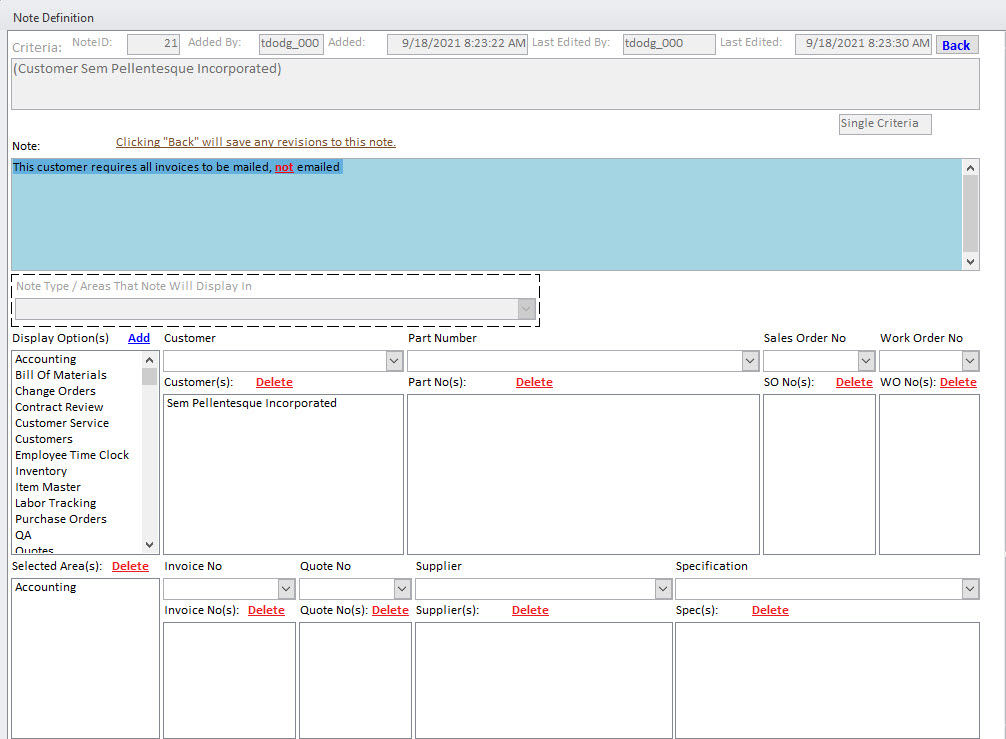
Task: Open the Invoice No dropdown
Action: pyautogui.click(x=286, y=589)
